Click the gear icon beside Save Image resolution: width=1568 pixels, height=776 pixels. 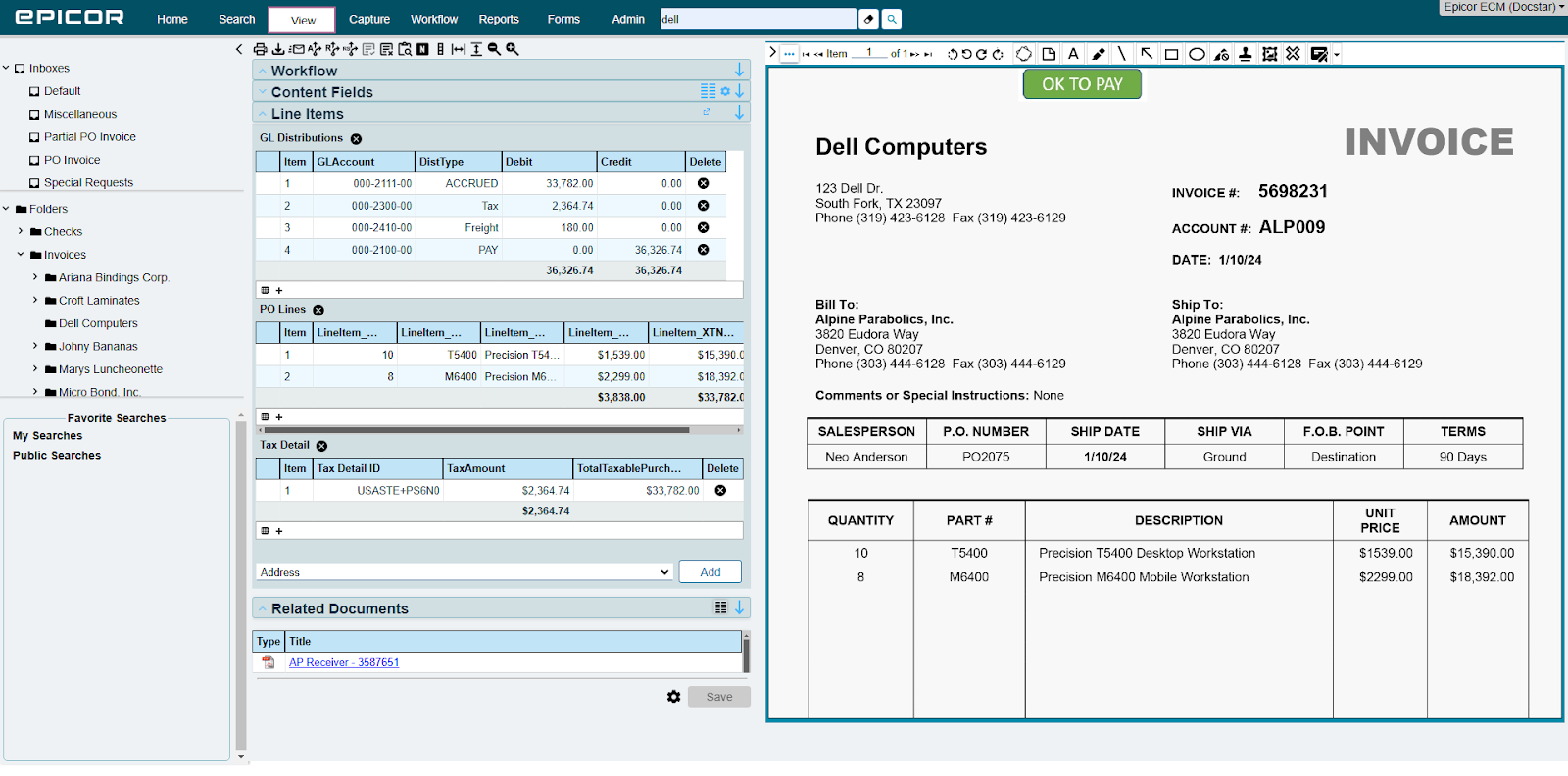coord(673,697)
